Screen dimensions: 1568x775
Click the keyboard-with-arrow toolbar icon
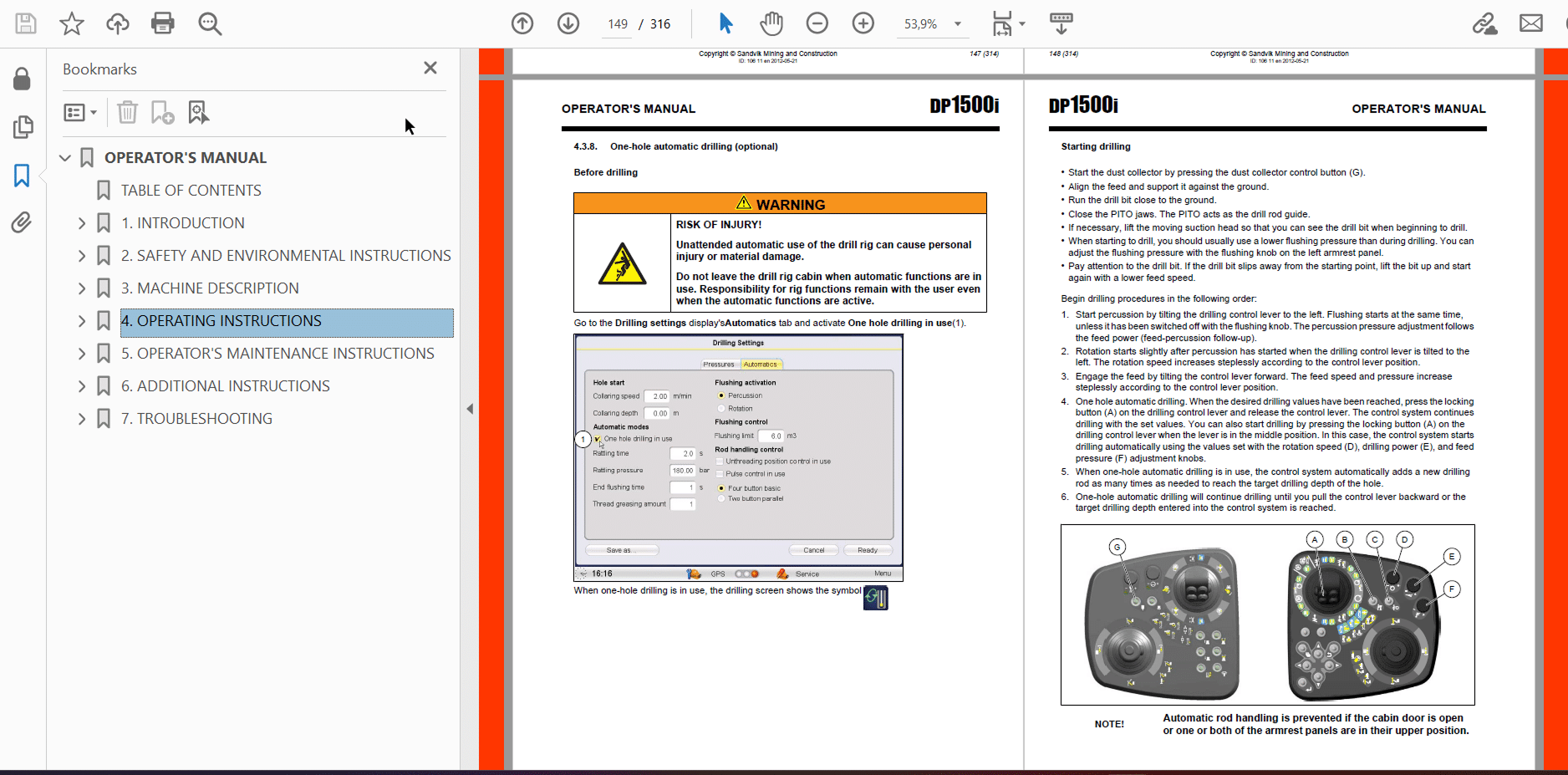(1061, 23)
